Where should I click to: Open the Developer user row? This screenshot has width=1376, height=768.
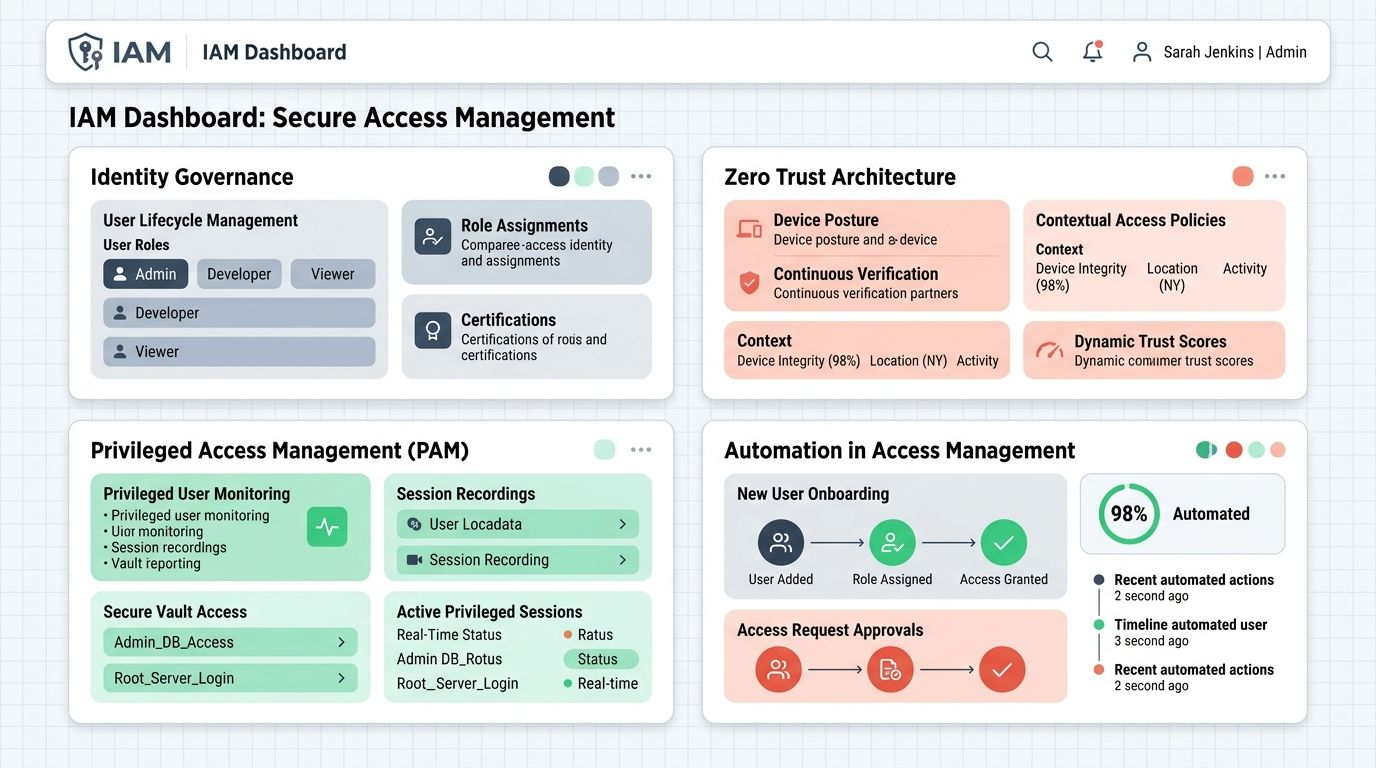click(239, 313)
